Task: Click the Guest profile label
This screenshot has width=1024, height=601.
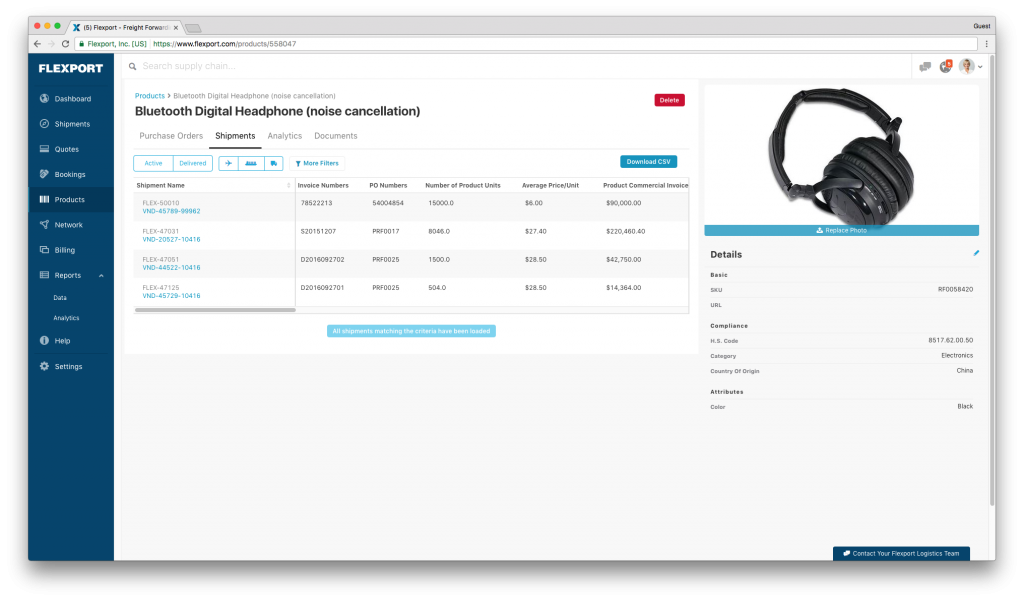Action: click(x=982, y=26)
